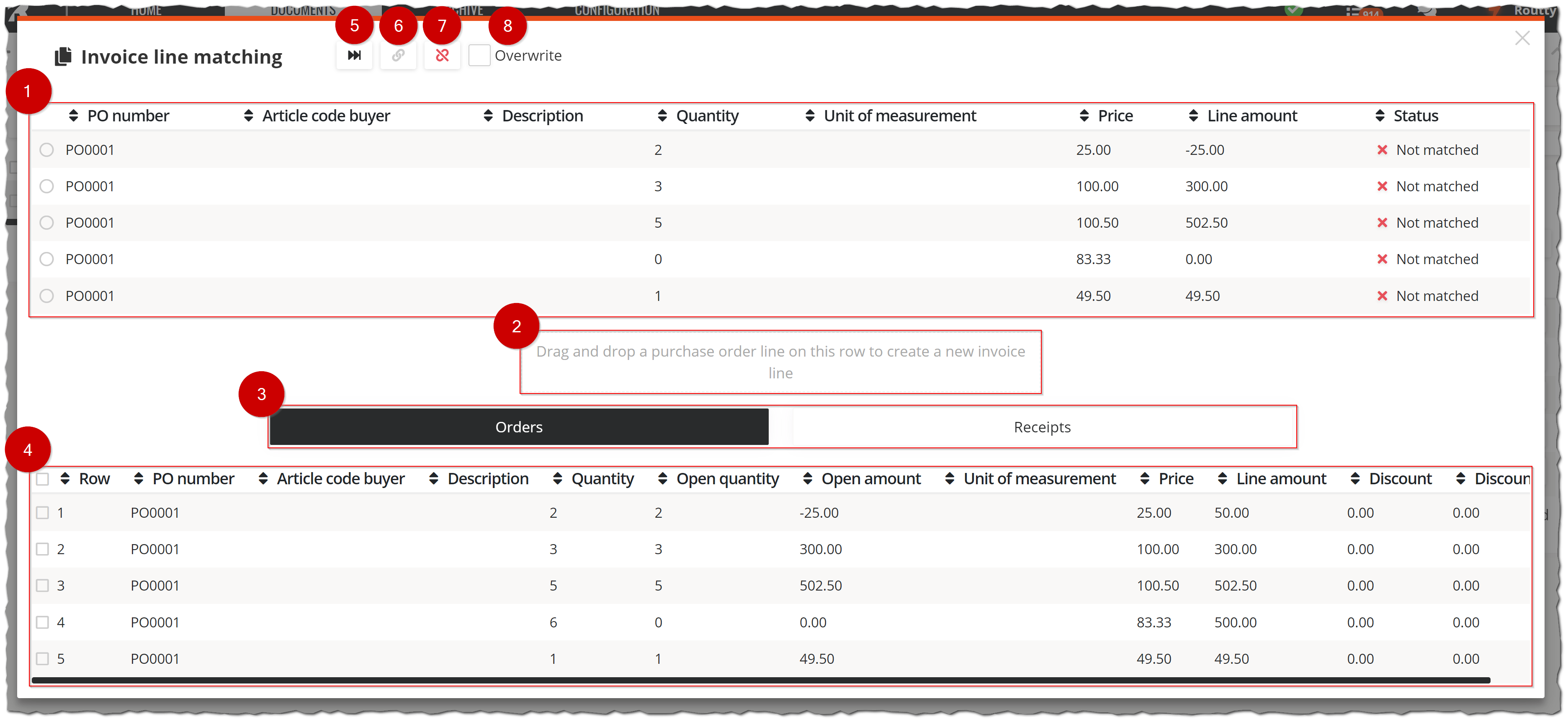Click the auto-match fast-forward icon
This screenshot has width=1568, height=722.
354,55
